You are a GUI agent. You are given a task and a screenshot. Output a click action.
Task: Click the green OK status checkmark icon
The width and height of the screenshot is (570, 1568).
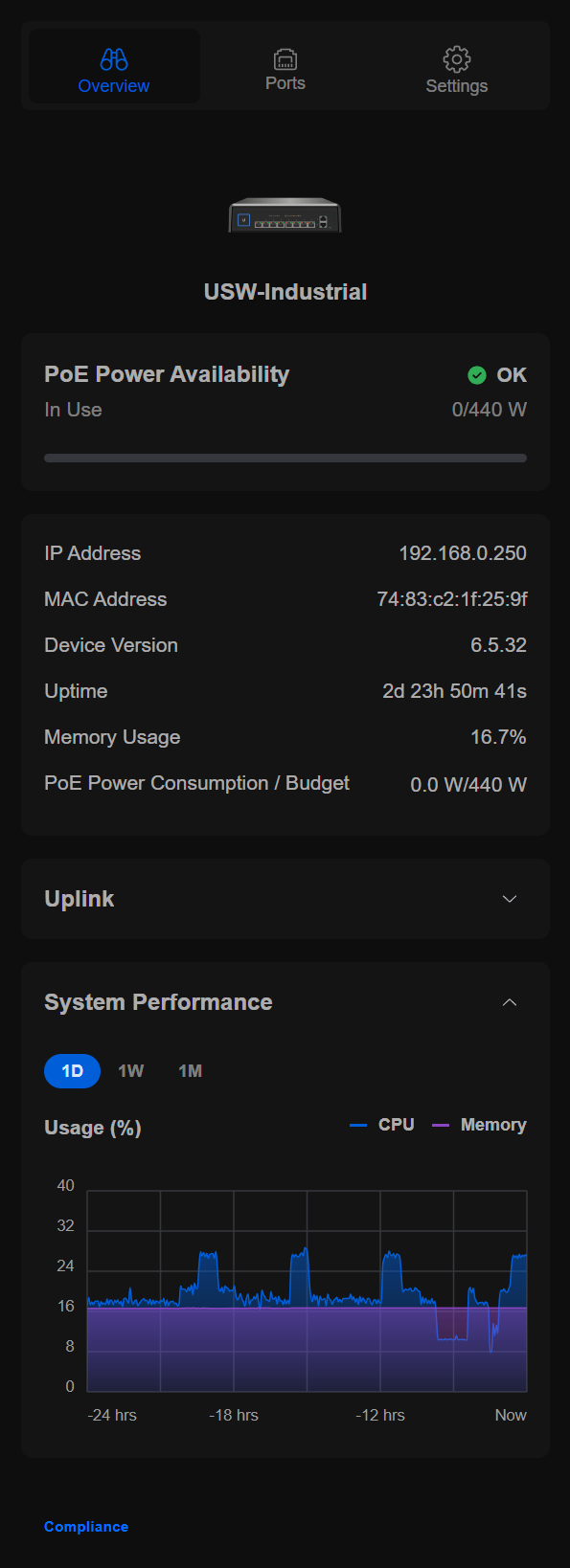(x=477, y=375)
